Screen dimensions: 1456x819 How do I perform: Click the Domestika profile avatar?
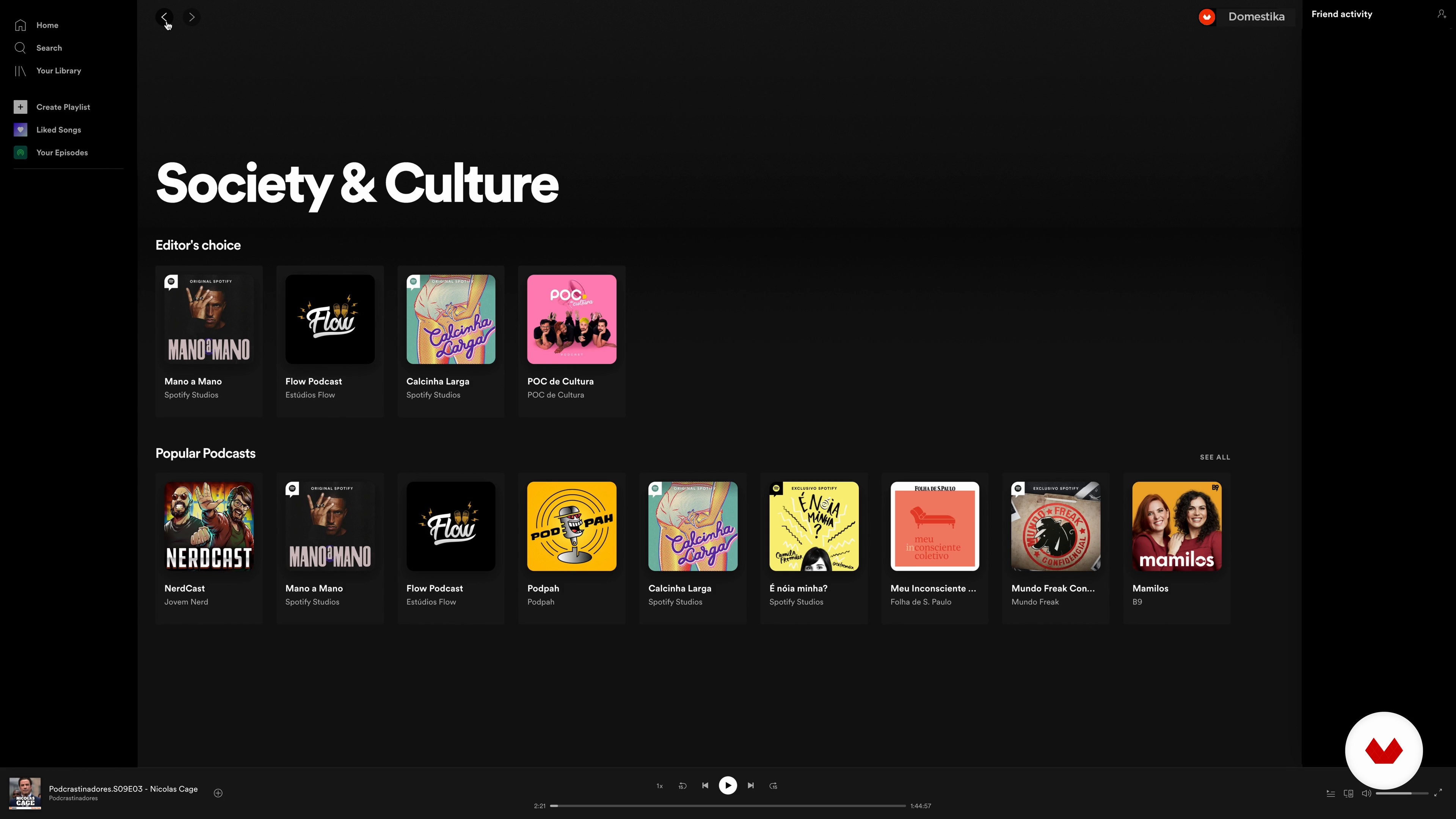(1207, 17)
